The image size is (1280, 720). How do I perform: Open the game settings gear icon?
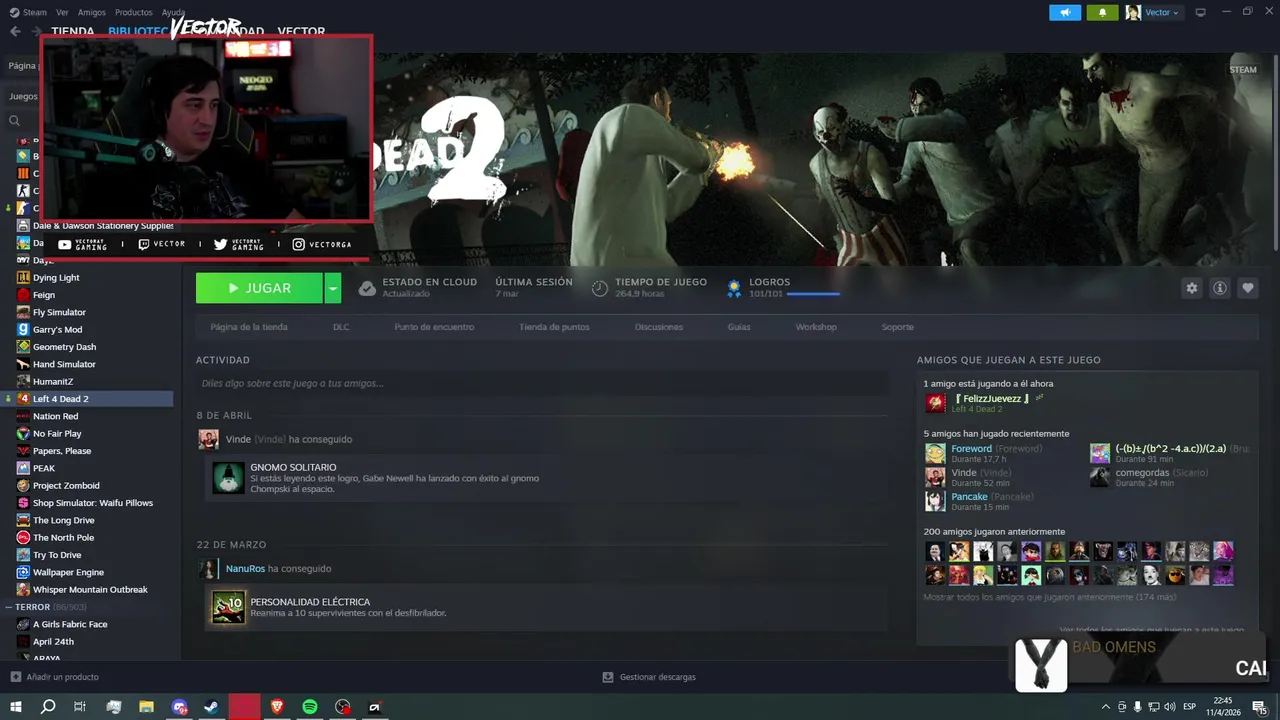tap(1191, 288)
